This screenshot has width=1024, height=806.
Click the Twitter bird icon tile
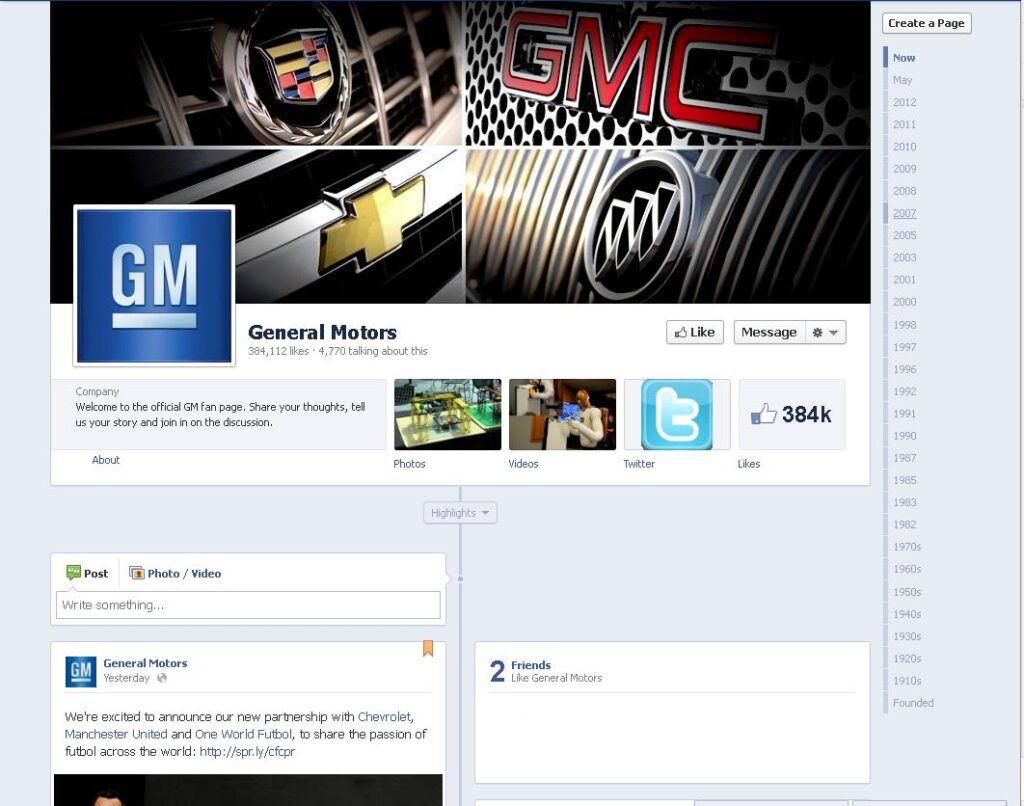(677, 414)
